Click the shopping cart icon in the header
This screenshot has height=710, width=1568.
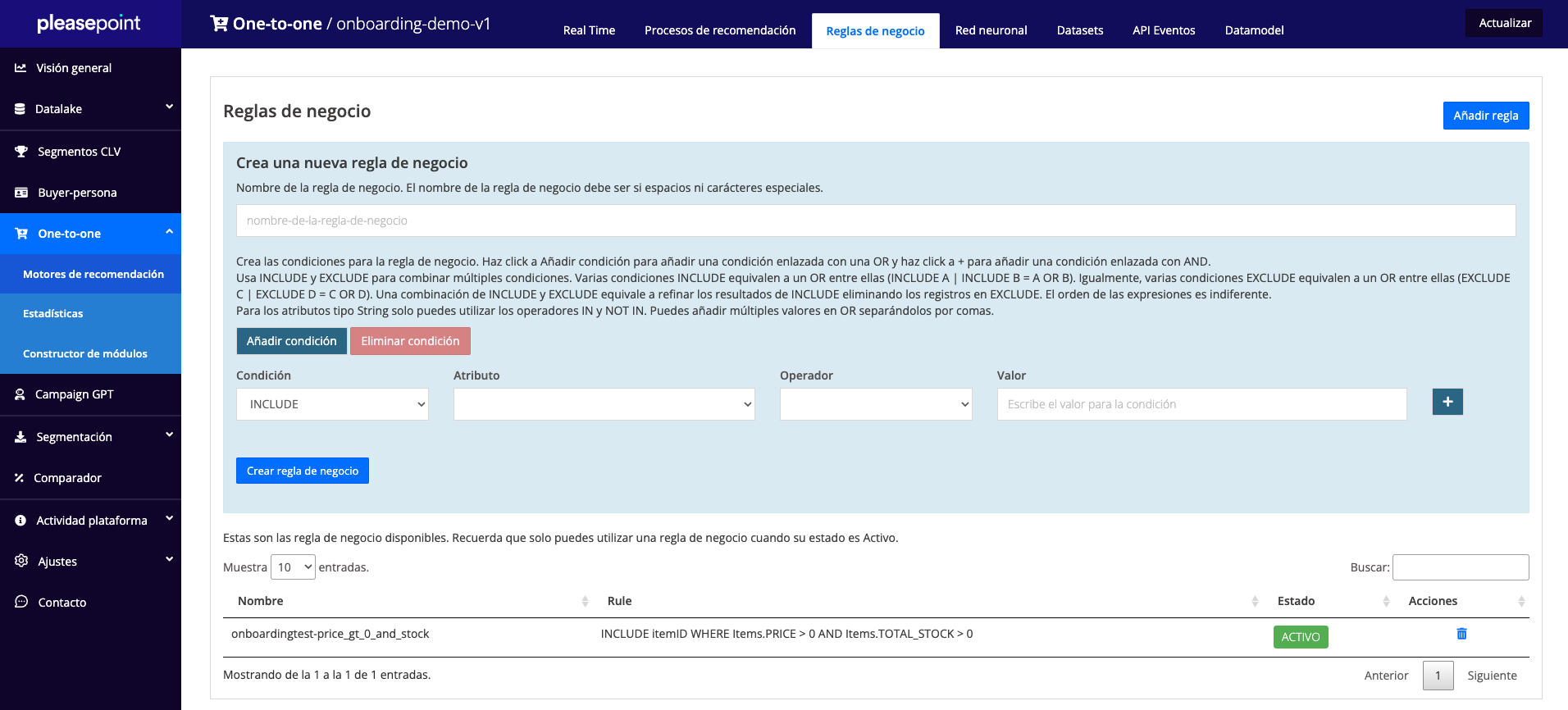click(219, 24)
